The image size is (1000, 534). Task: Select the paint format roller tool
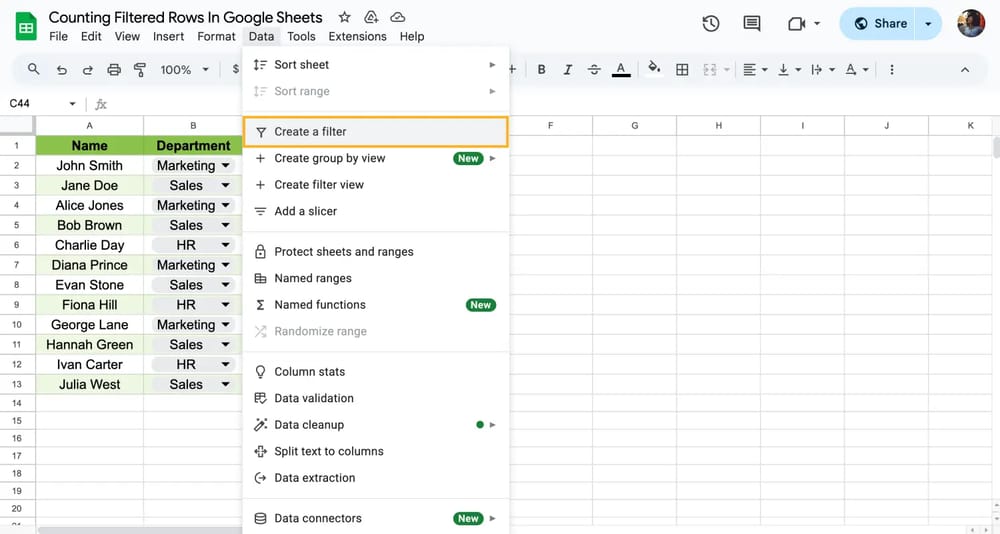tap(140, 70)
